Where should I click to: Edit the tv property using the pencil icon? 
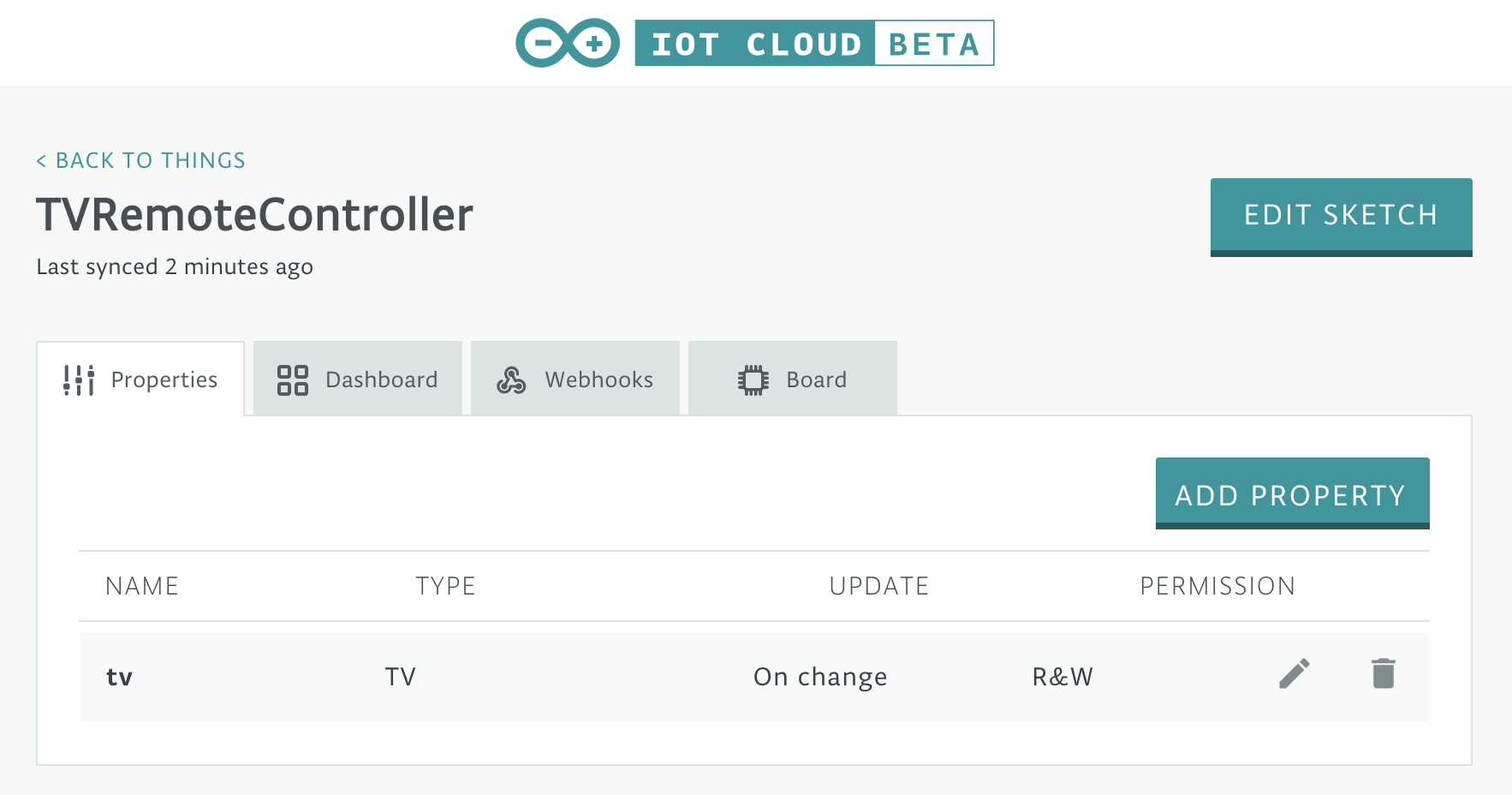[x=1293, y=674]
